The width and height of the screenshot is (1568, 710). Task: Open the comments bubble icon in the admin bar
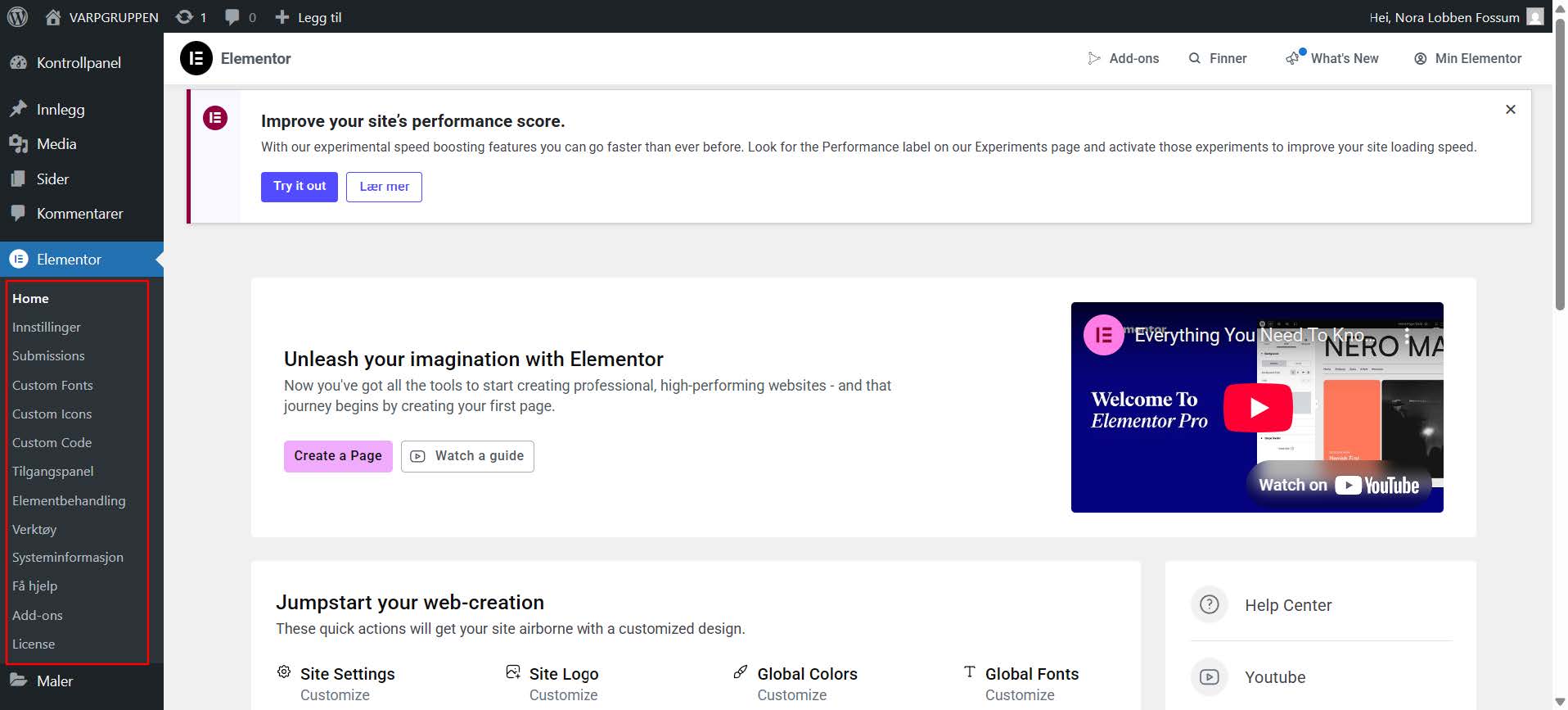pos(232,17)
